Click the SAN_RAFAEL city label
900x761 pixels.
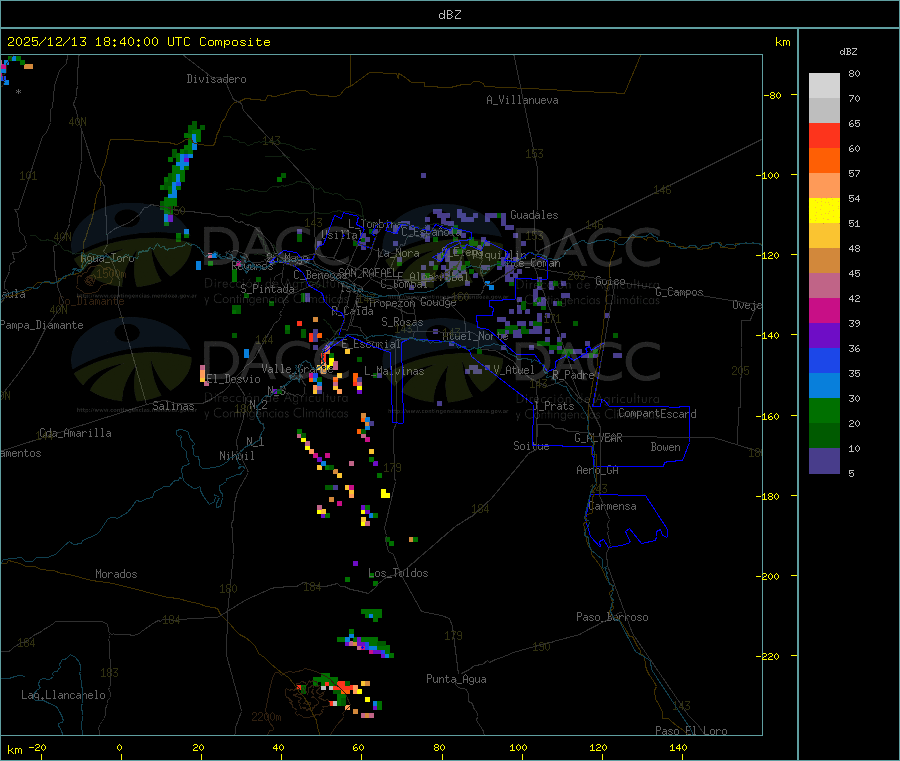(x=366, y=272)
